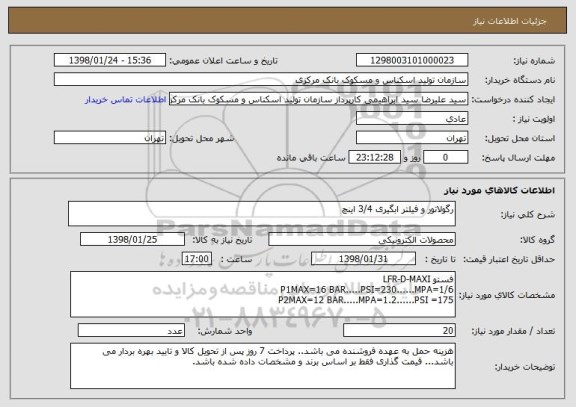Click the text ساعت باقی مانده
Viewport: 576px width, 407px height.
[311, 158]
